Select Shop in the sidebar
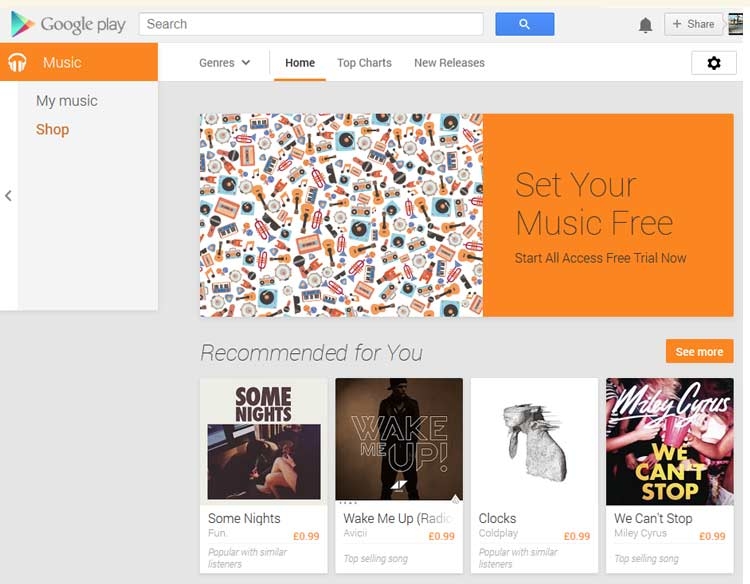 pyautogui.click(x=52, y=129)
